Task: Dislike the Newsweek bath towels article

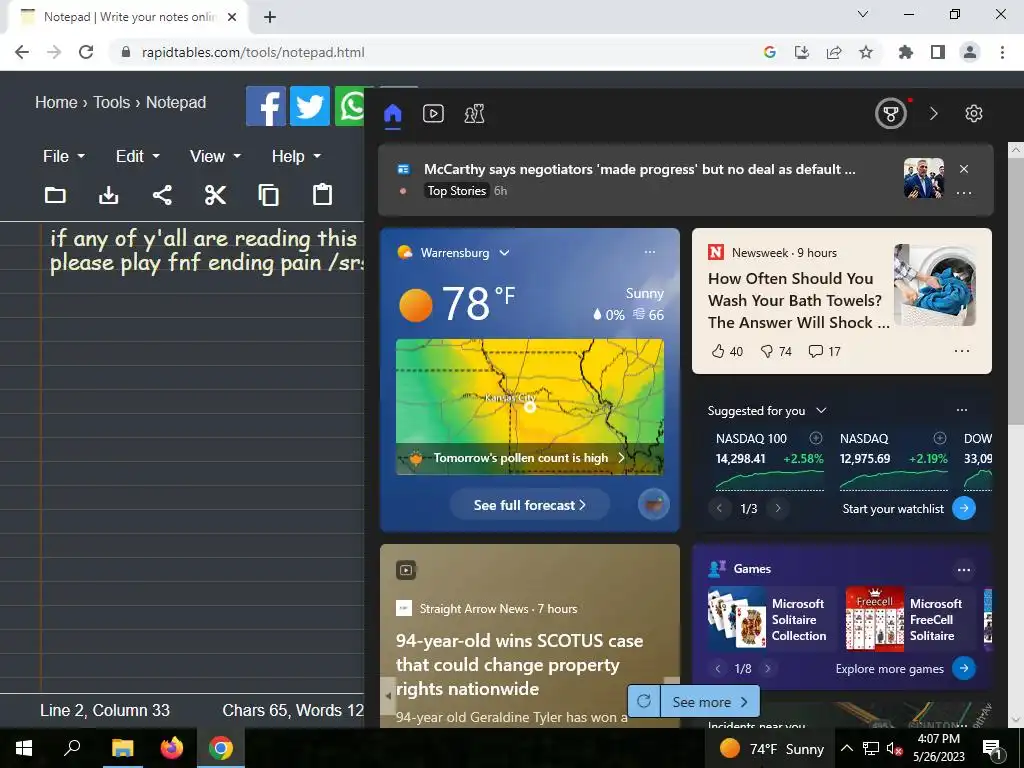Action: coord(776,351)
